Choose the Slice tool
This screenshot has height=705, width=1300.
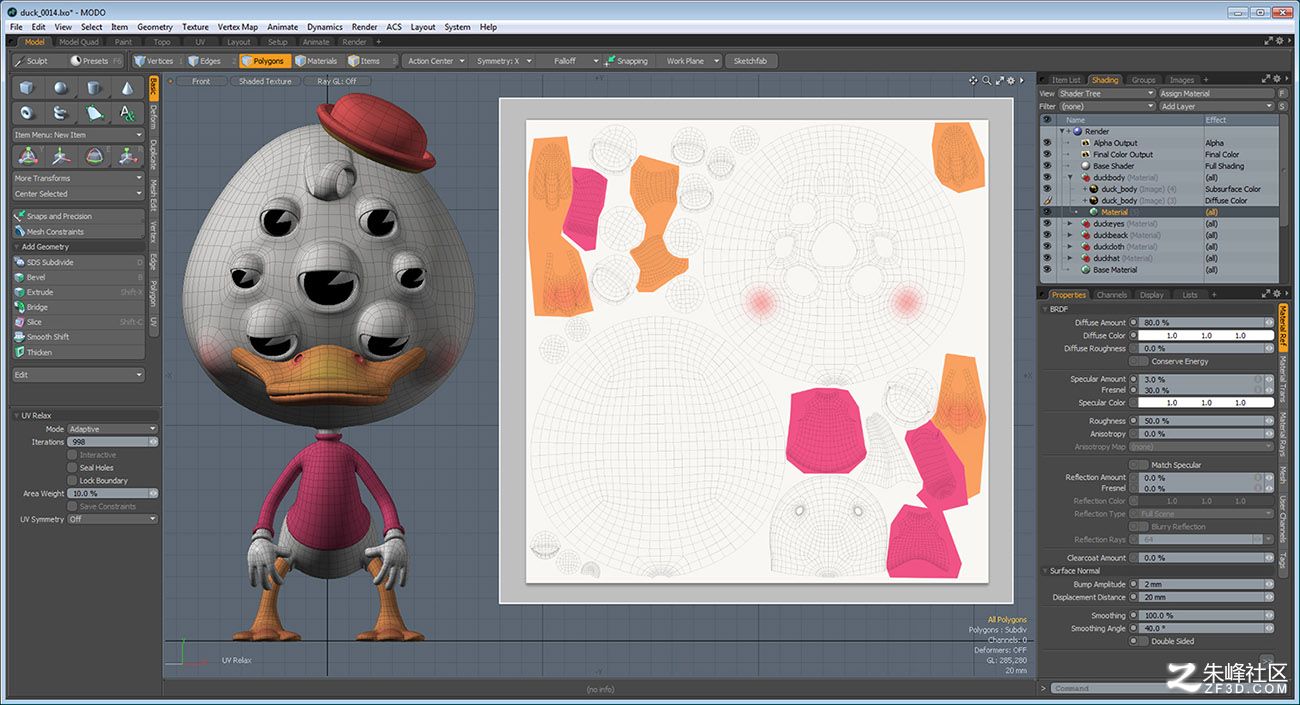tap(78, 322)
